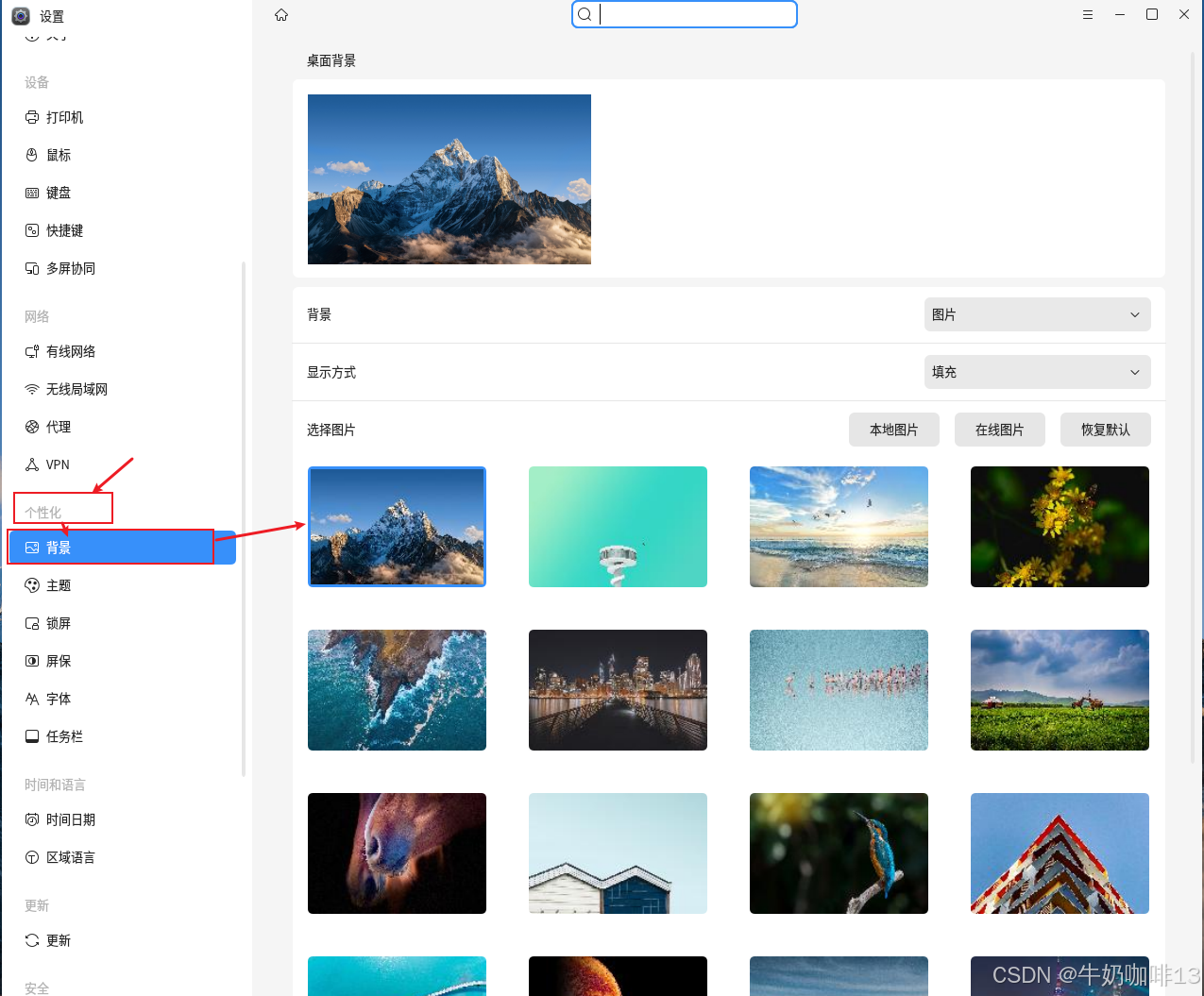Open 主题 settings page
1204x996 pixels.
tap(121, 585)
